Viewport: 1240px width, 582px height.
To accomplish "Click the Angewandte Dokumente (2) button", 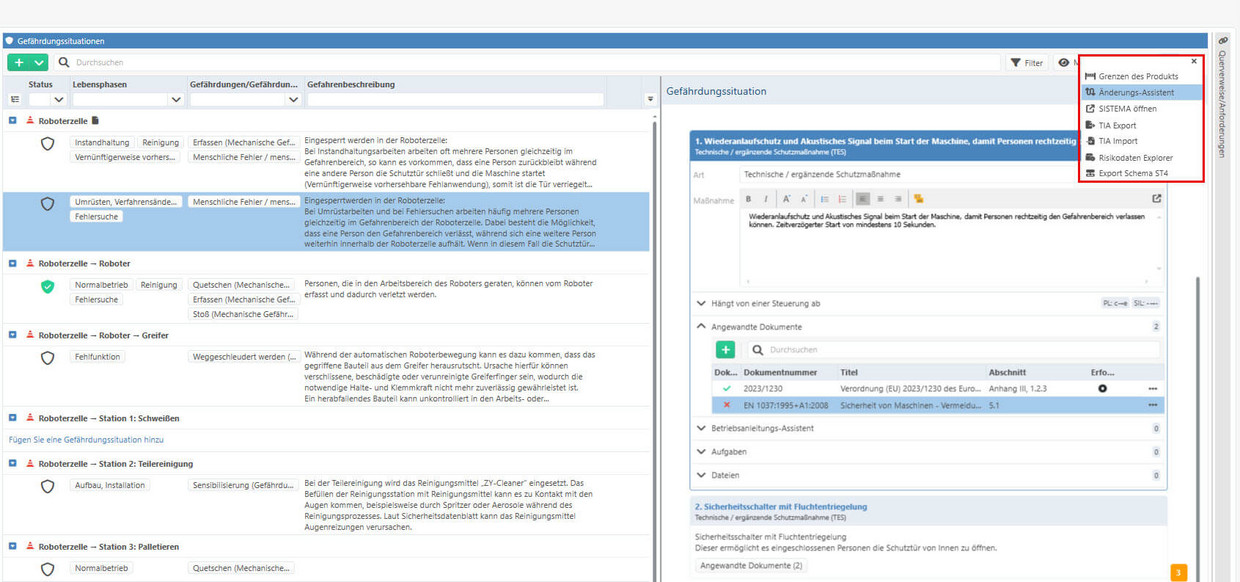I will pos(751,566).
